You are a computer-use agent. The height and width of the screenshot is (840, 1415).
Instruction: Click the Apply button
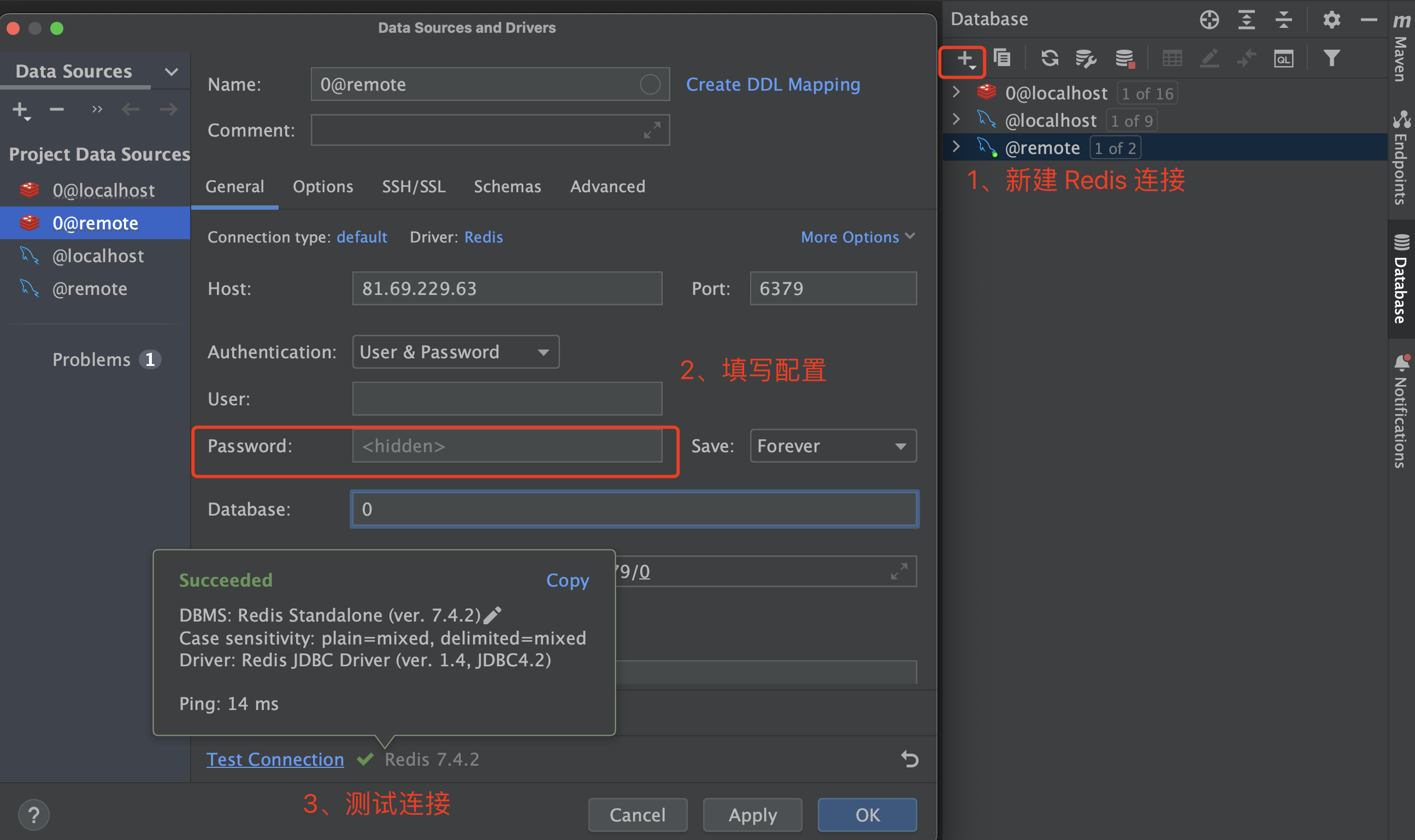[752, 814]
